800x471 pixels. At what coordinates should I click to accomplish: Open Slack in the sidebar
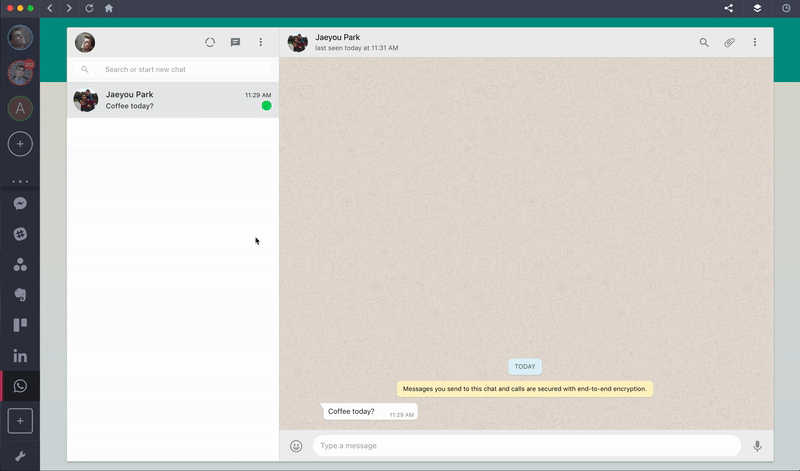20,234
